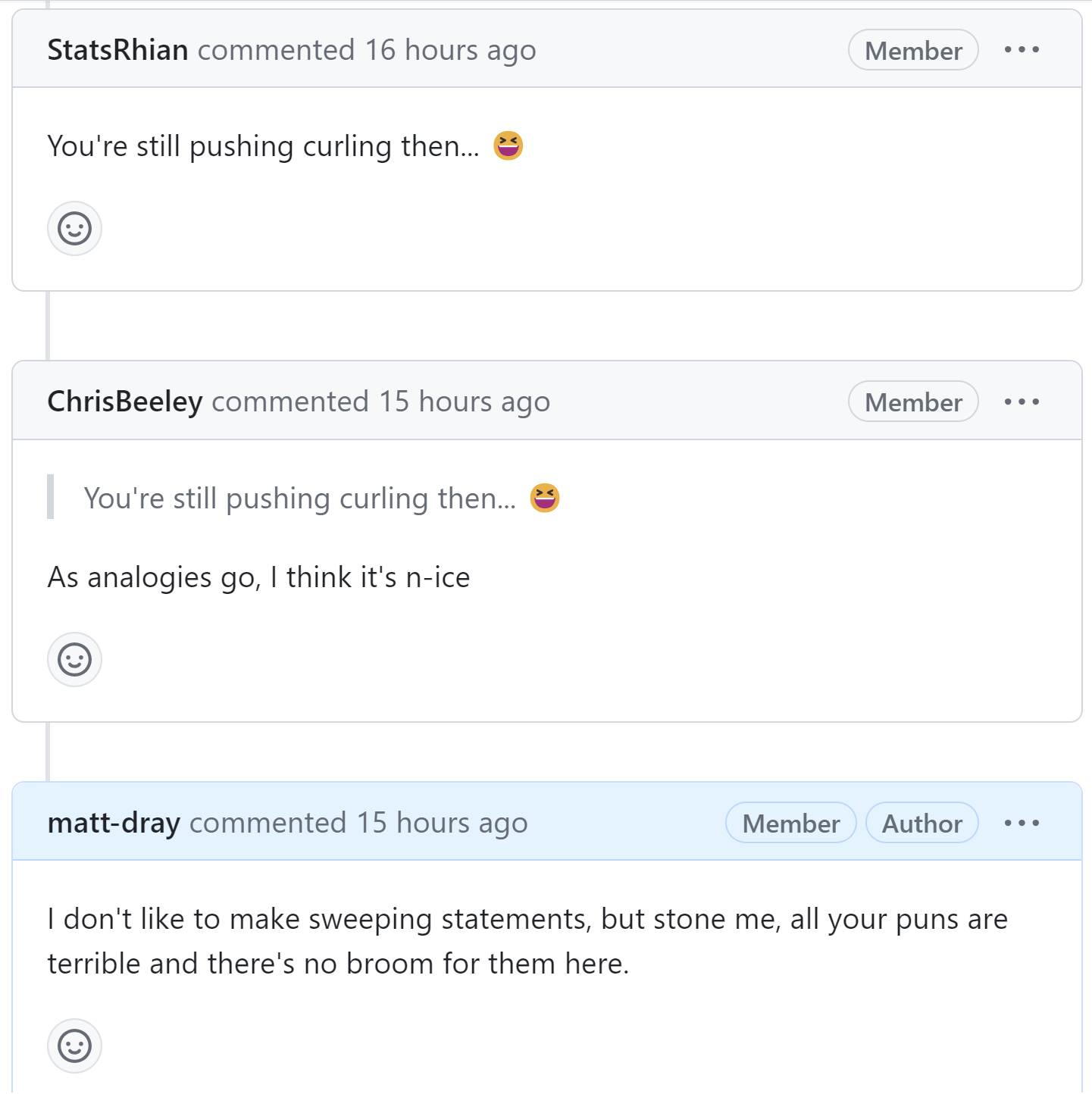Screen dimensions: 1092x1094
Task: Open StatsRhian's profile
Action: (117, 49)
